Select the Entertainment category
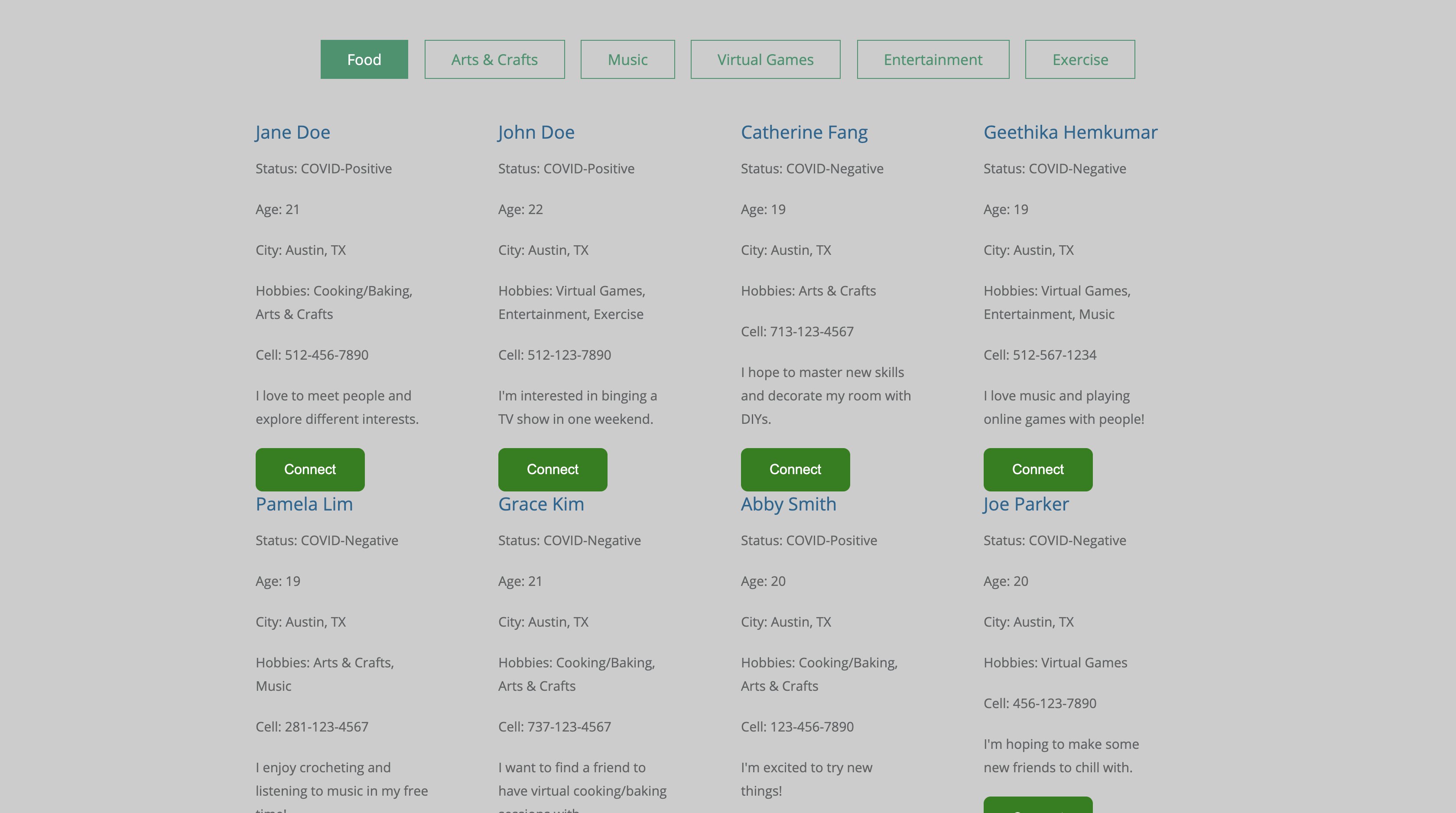The image size is (1456, 813). tap(933, 59)
